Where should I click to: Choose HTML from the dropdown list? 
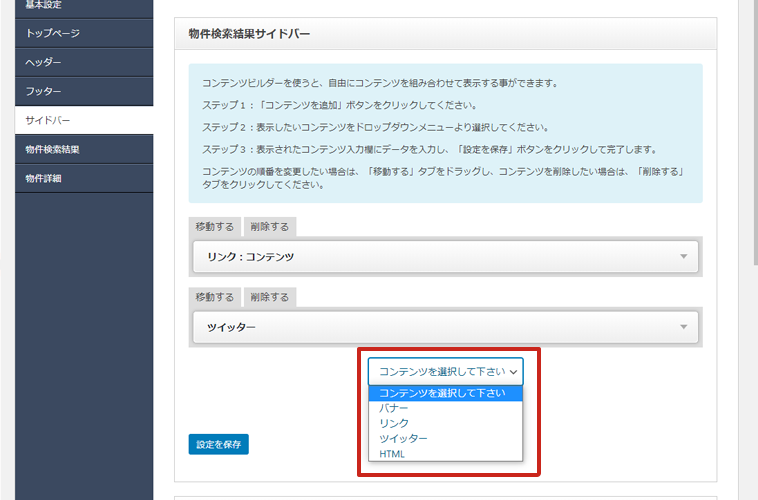coord(393,454)
